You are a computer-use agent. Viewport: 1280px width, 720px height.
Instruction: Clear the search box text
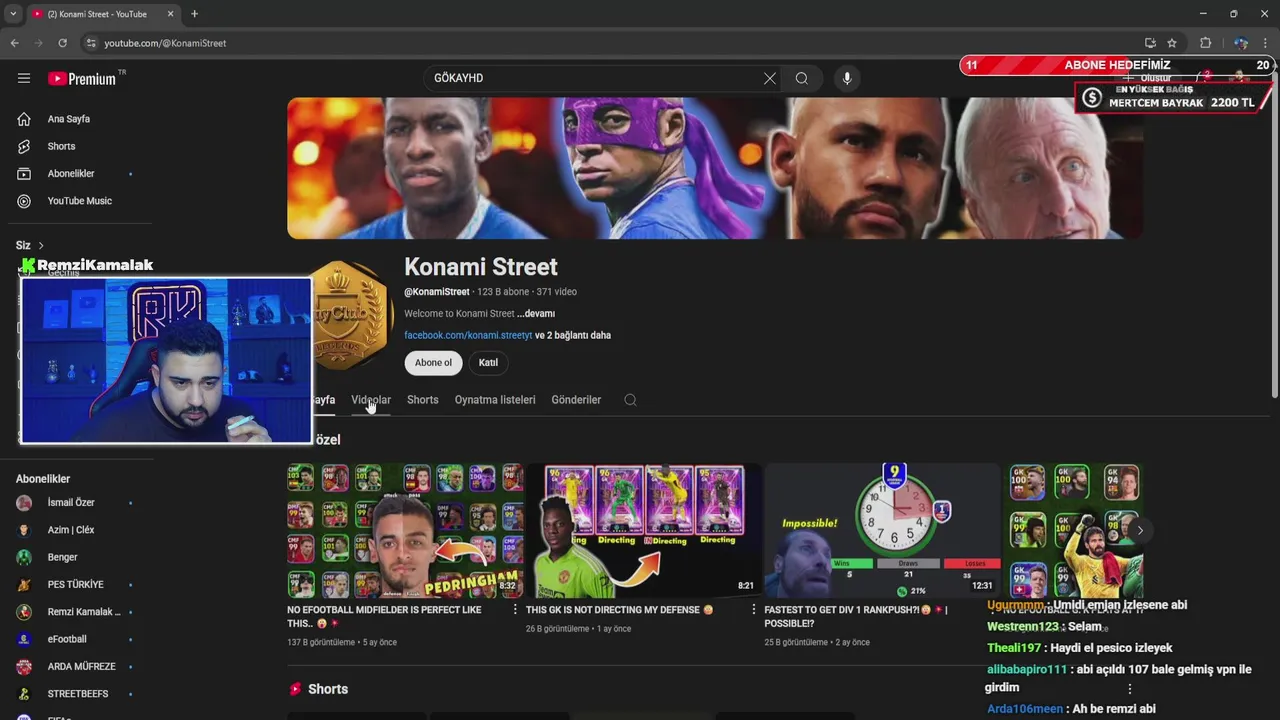770,78
